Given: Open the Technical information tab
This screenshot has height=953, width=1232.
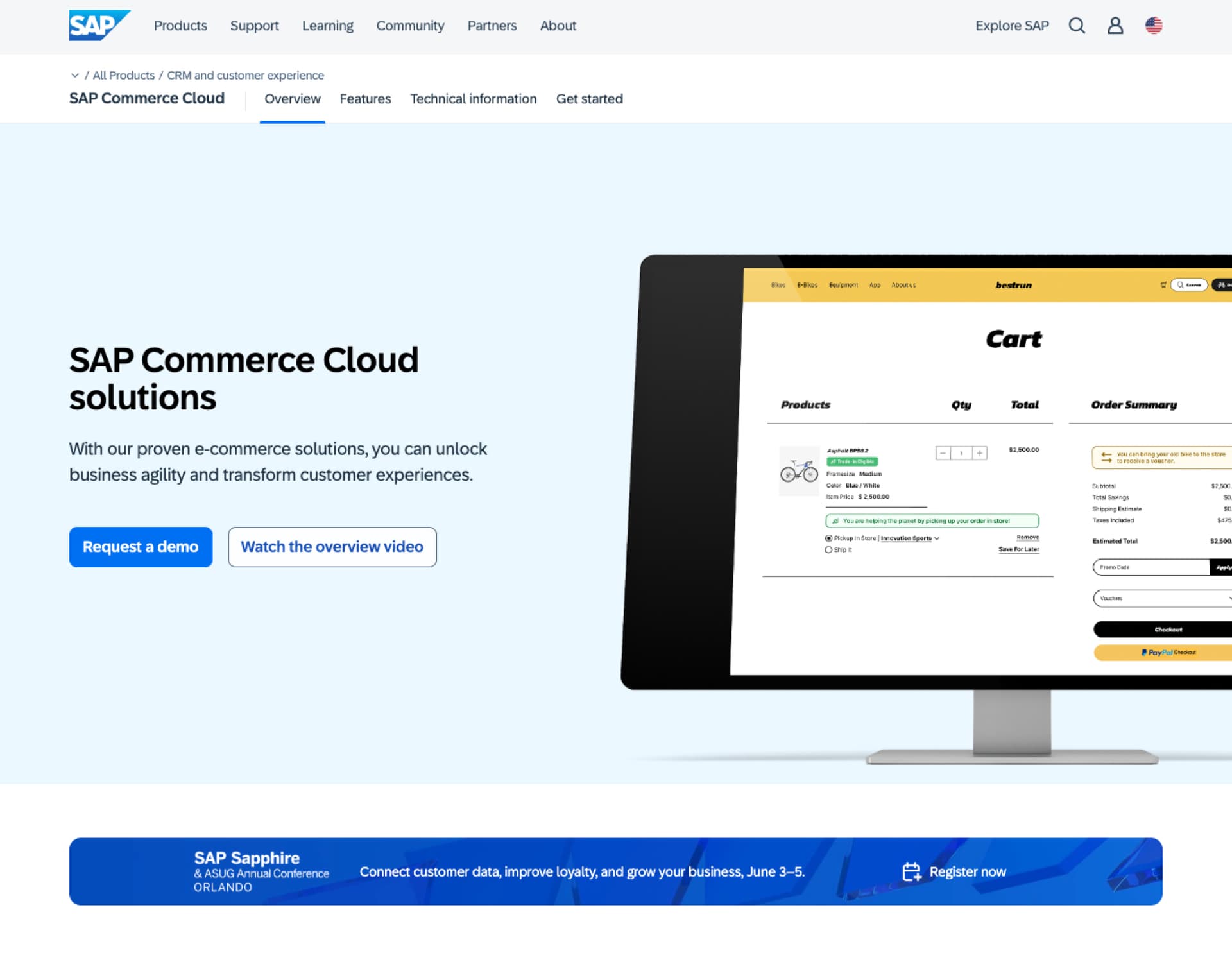Looking at the screenshot, I should click(474, 99).
